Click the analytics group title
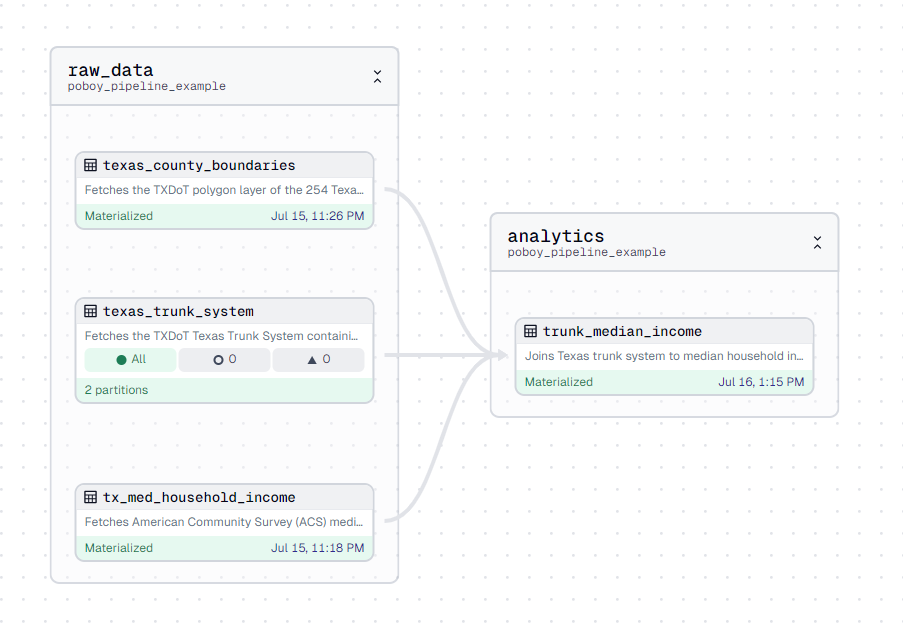903x624 pixels. pyautogui.click(x=556, y=236)
